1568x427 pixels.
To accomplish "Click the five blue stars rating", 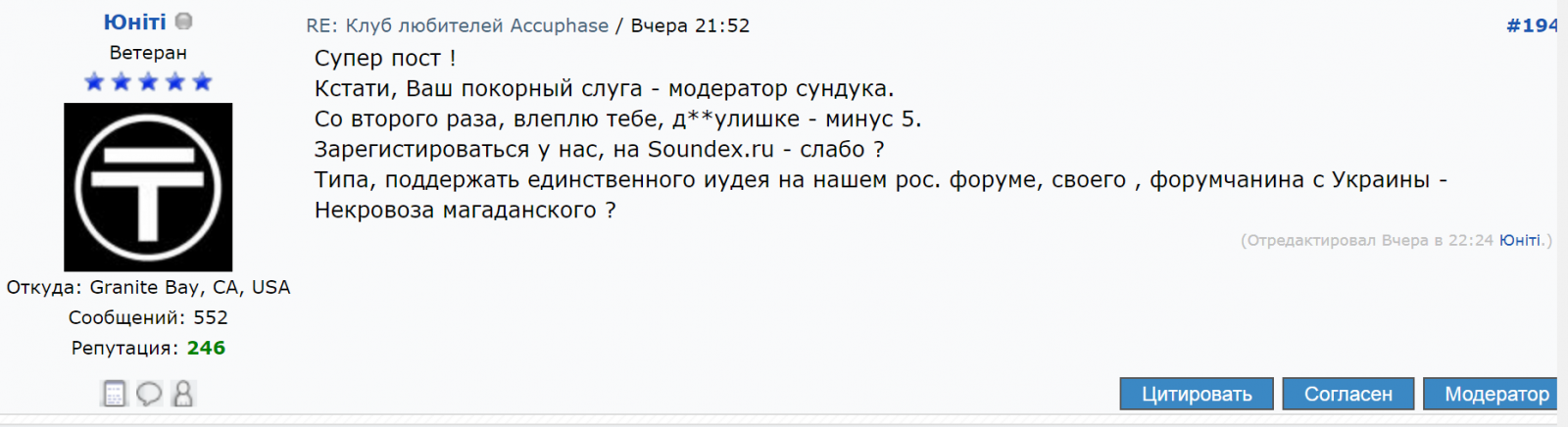I will [148, 81].
